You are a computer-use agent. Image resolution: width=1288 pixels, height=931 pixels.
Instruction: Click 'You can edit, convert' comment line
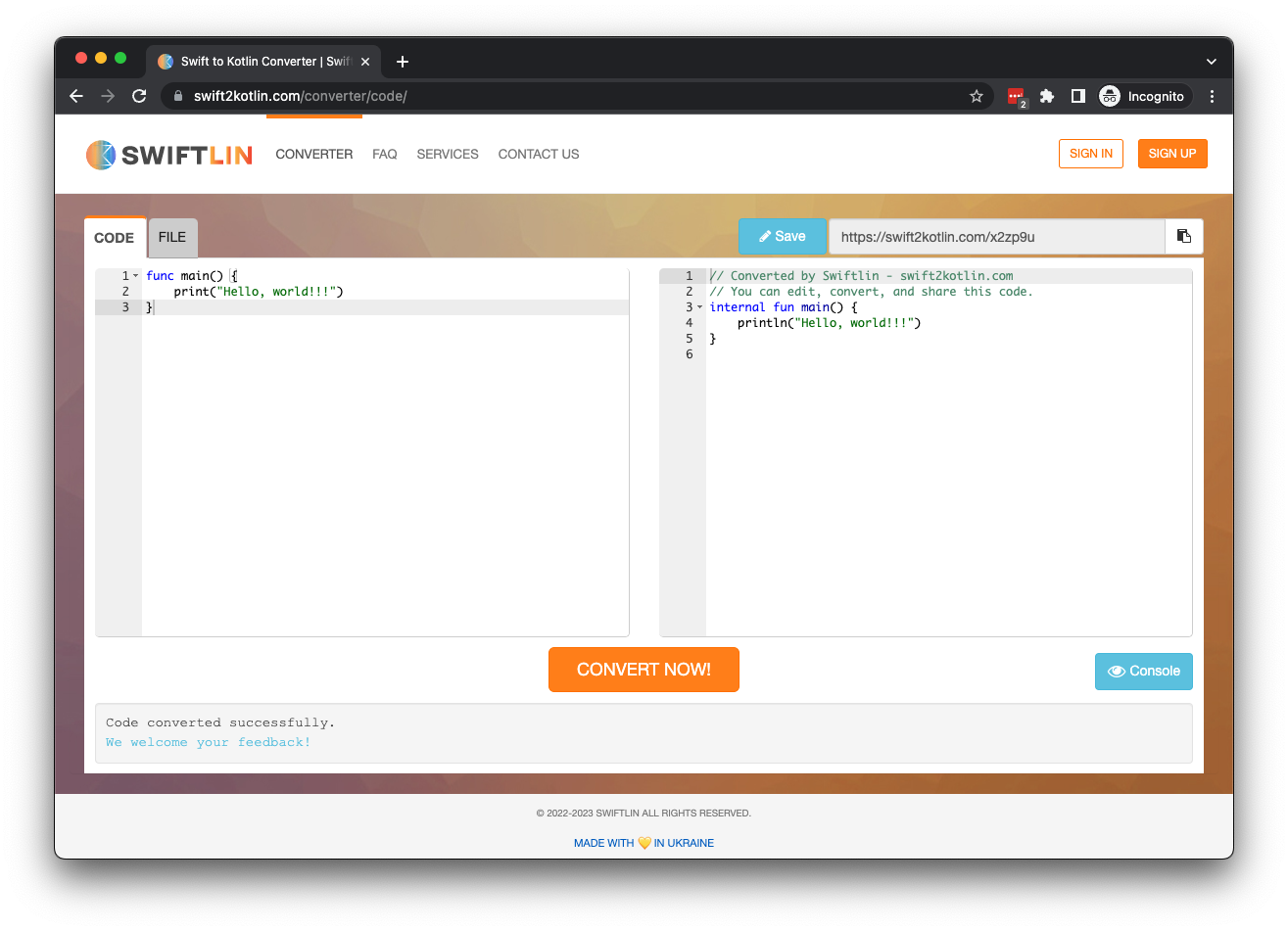point(871,292)
